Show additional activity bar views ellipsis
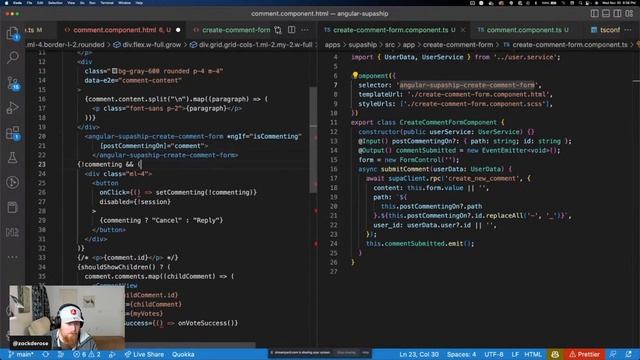Viewport: 640px width, 360px height. (13, 257)
